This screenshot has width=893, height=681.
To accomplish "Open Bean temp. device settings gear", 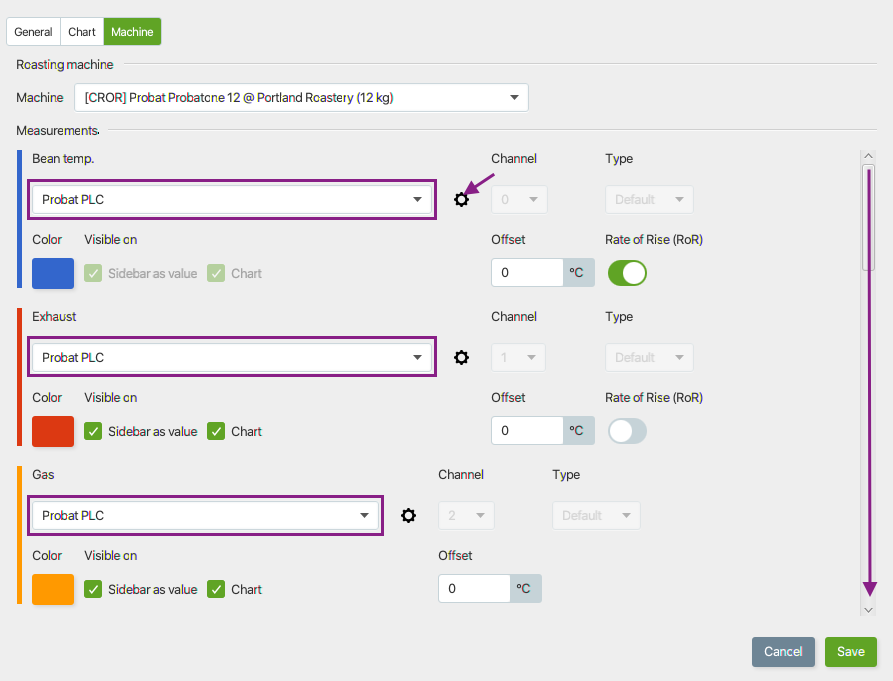I will coord(461,199).
